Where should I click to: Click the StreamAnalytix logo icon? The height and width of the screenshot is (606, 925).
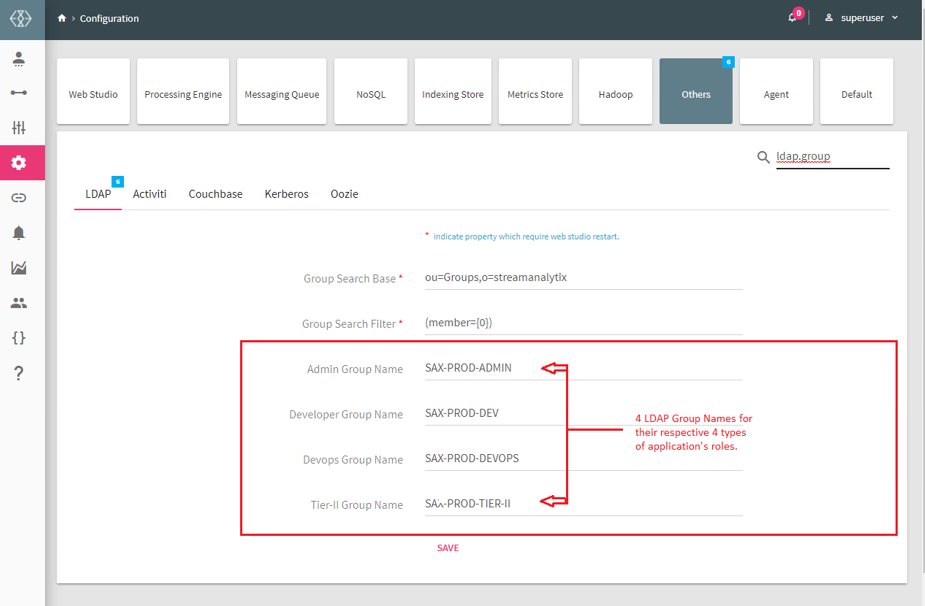(21, 19)
